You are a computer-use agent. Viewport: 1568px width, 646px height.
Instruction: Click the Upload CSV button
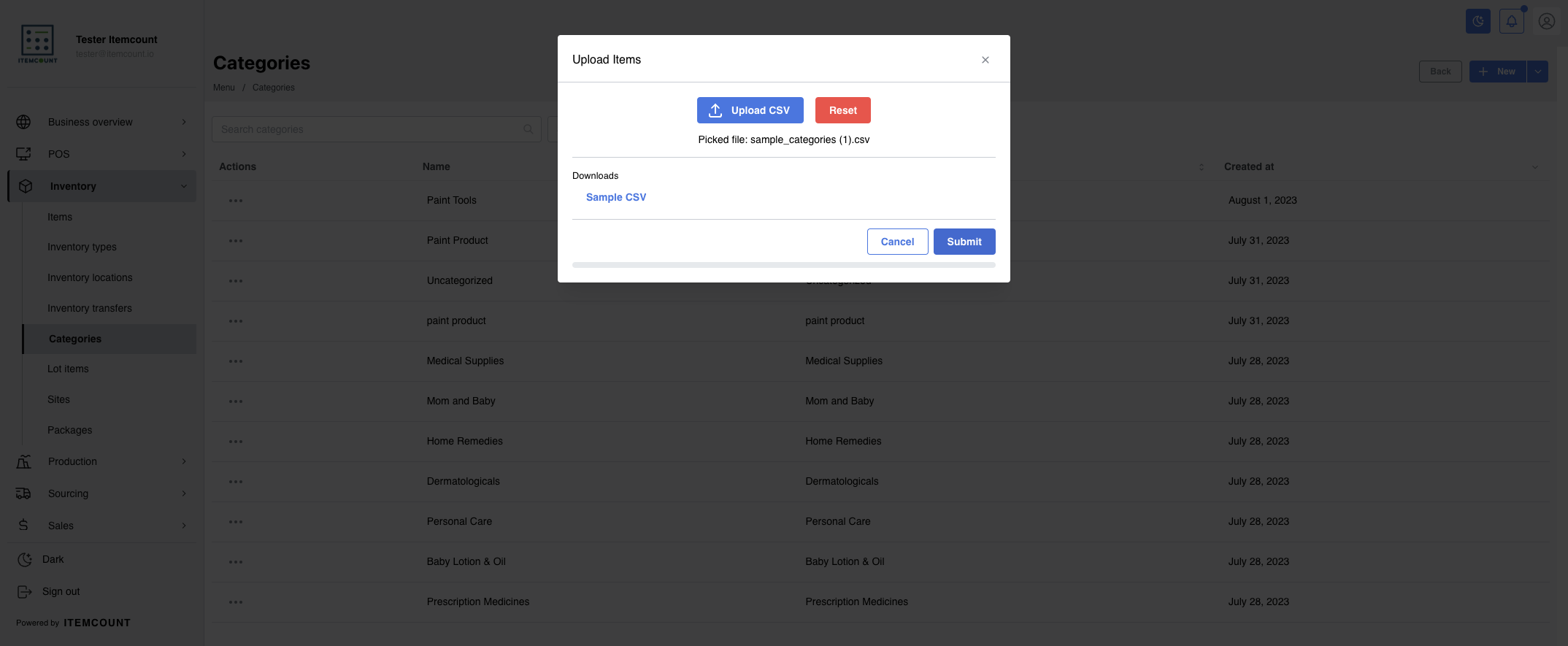pyautogui.click(x=750, y=110)
